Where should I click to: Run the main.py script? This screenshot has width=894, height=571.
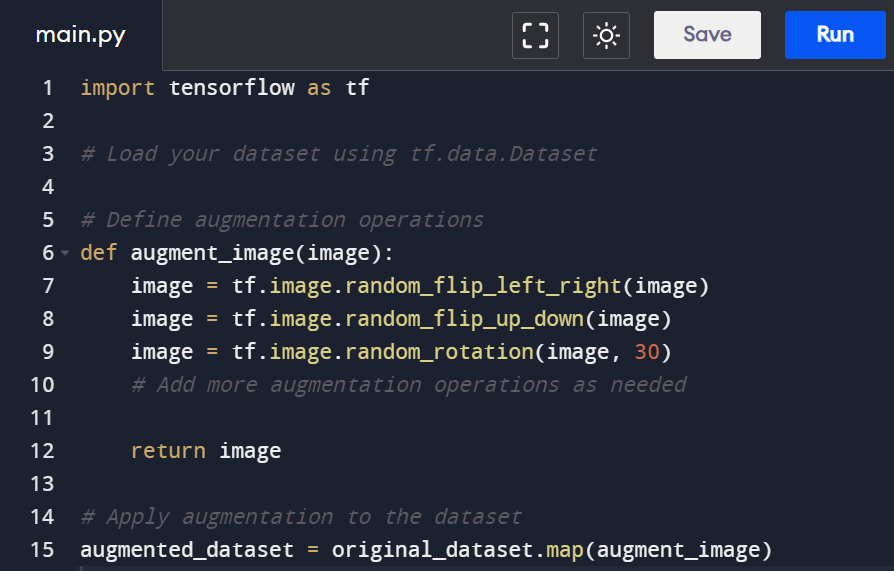pos(835,35)
